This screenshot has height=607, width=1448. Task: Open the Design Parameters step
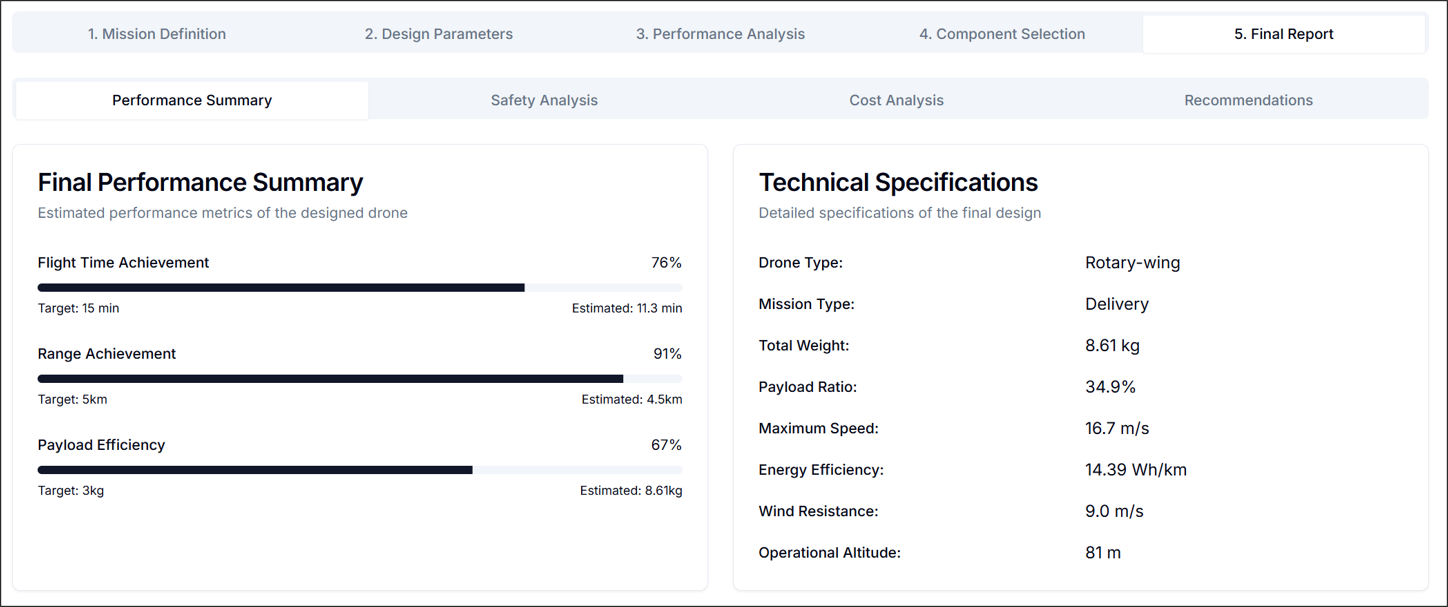438,33
